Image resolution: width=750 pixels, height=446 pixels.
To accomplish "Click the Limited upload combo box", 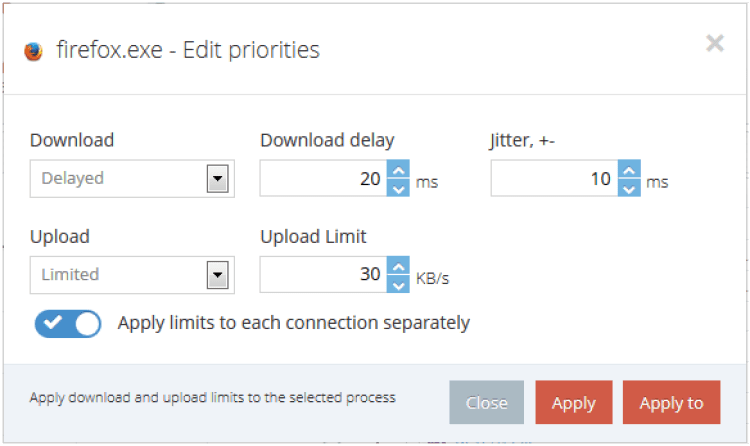I will [x=118, y=275].
